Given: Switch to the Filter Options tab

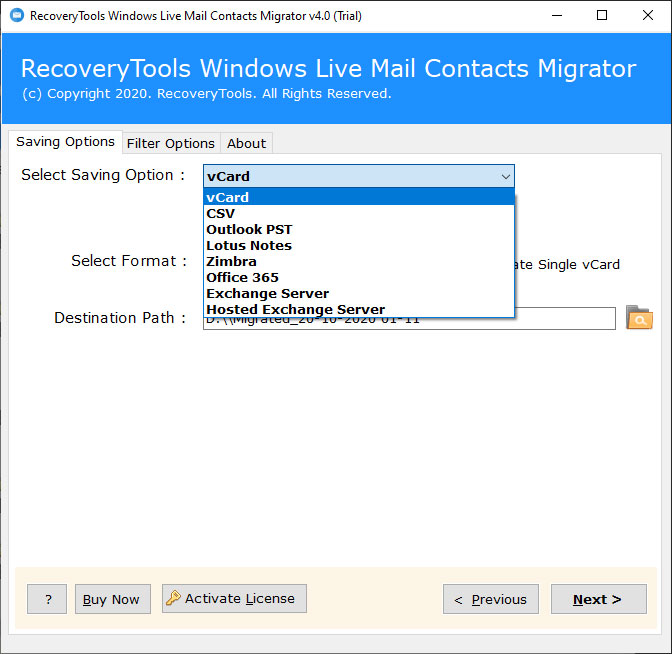Looking at the screenshot, I should [x=171, y=144].
